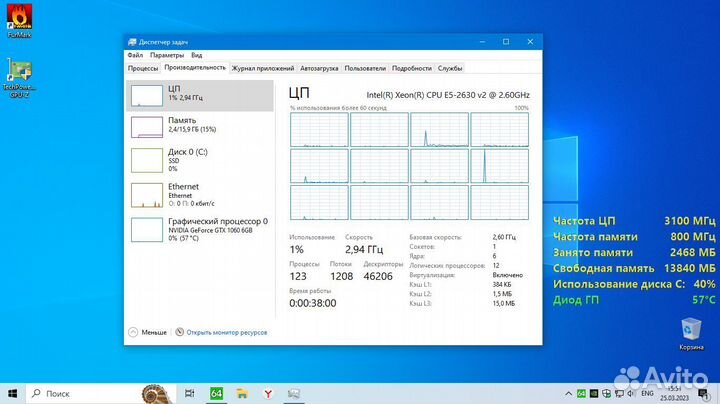This screenshot has height=404, width=720.
Task: Click the Windows Start button
Action: click(12, 393)
